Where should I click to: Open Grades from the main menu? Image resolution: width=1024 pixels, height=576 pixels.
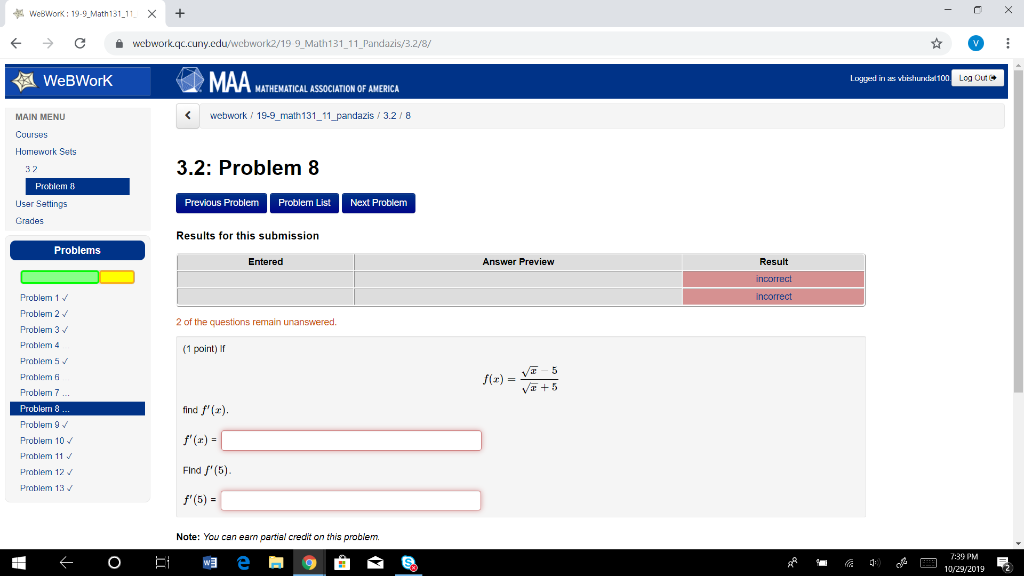click(31, 220)
